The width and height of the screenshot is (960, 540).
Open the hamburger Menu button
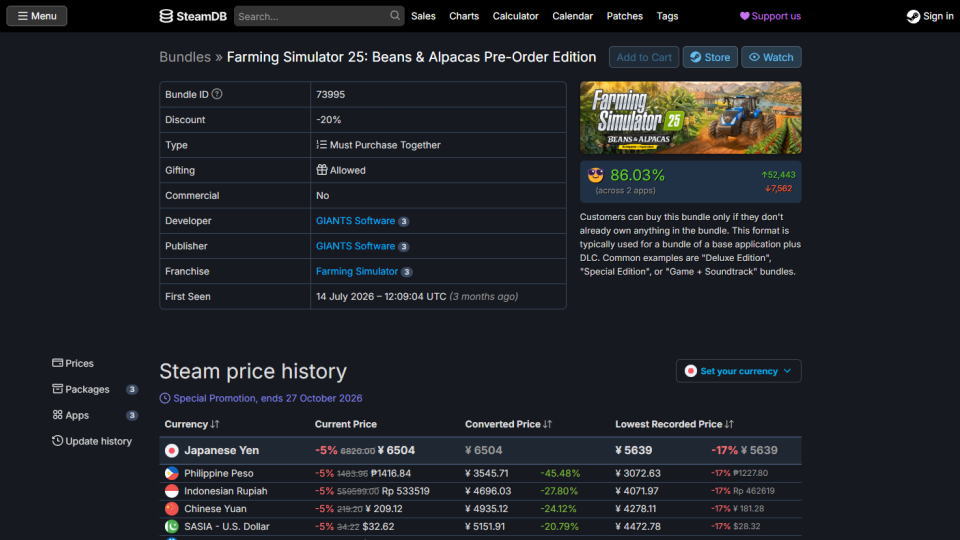coord(37,16)
